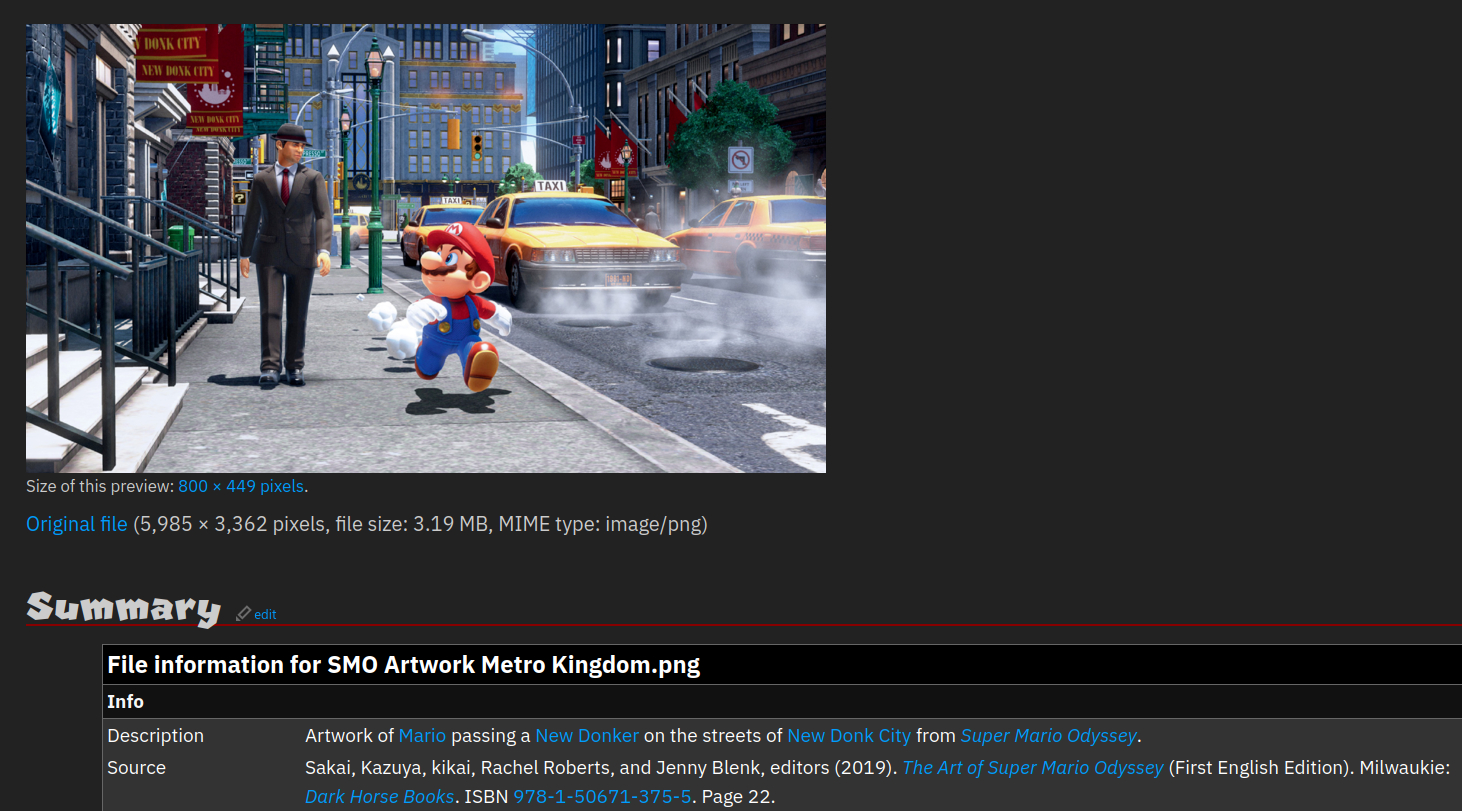The width and height of the screenshot is (1462, 811).
Task: Click the pencil icon beside Summary heading
Action: [243, 614]
